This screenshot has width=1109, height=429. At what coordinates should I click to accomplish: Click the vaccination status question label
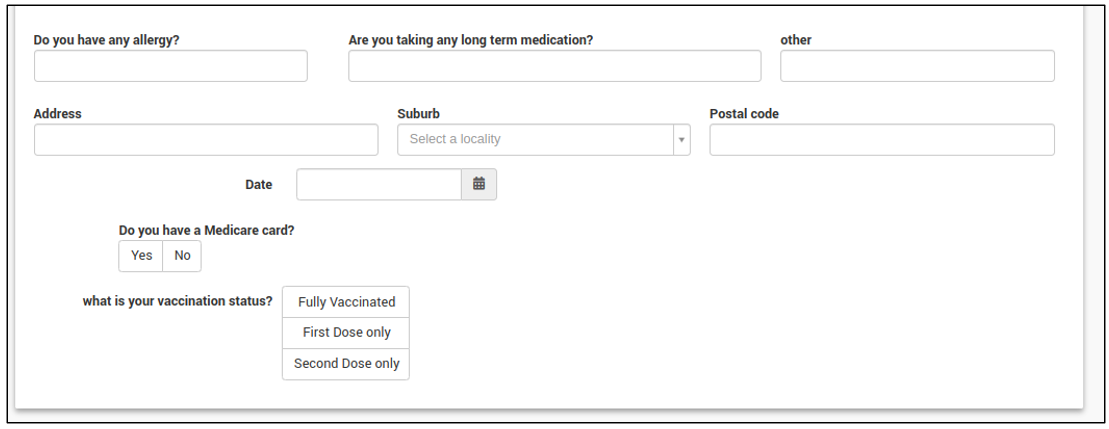click(x=177, y=301)
